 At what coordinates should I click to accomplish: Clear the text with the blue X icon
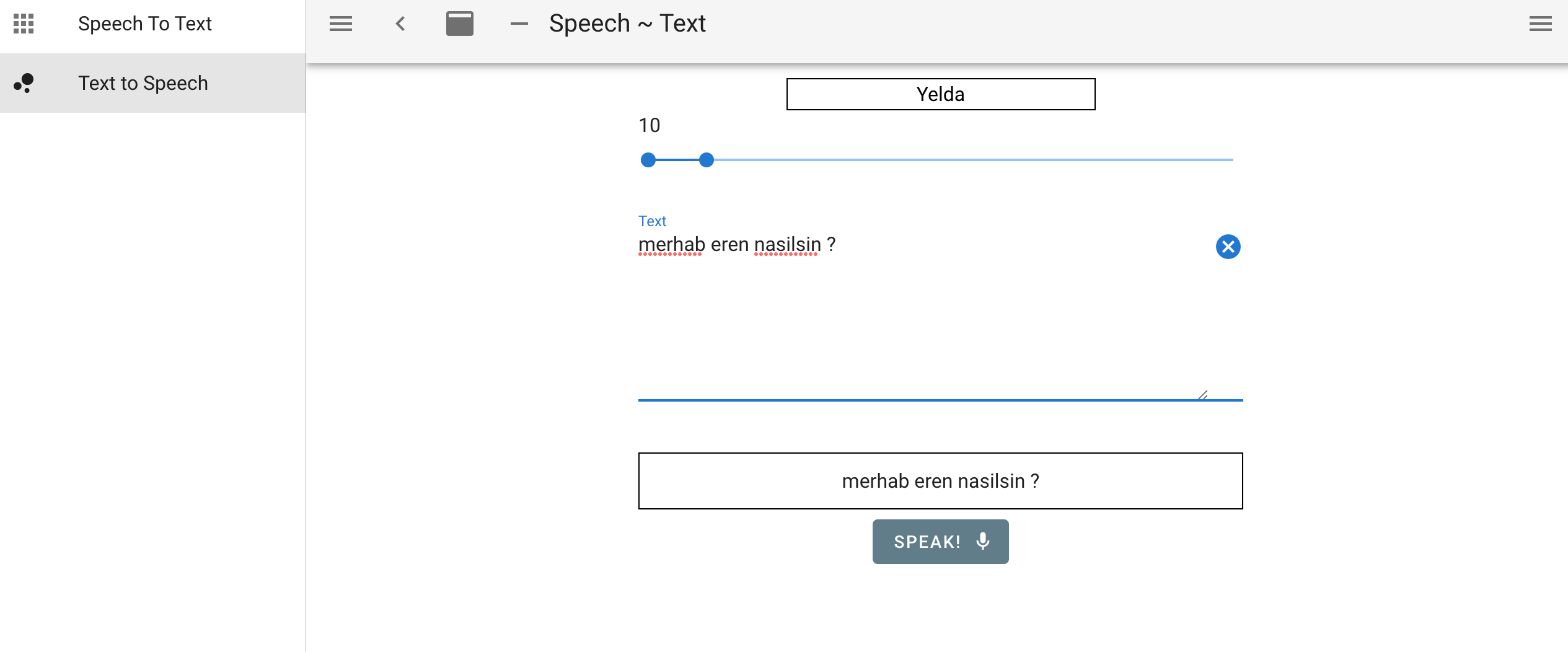(x=1228, y=247)
